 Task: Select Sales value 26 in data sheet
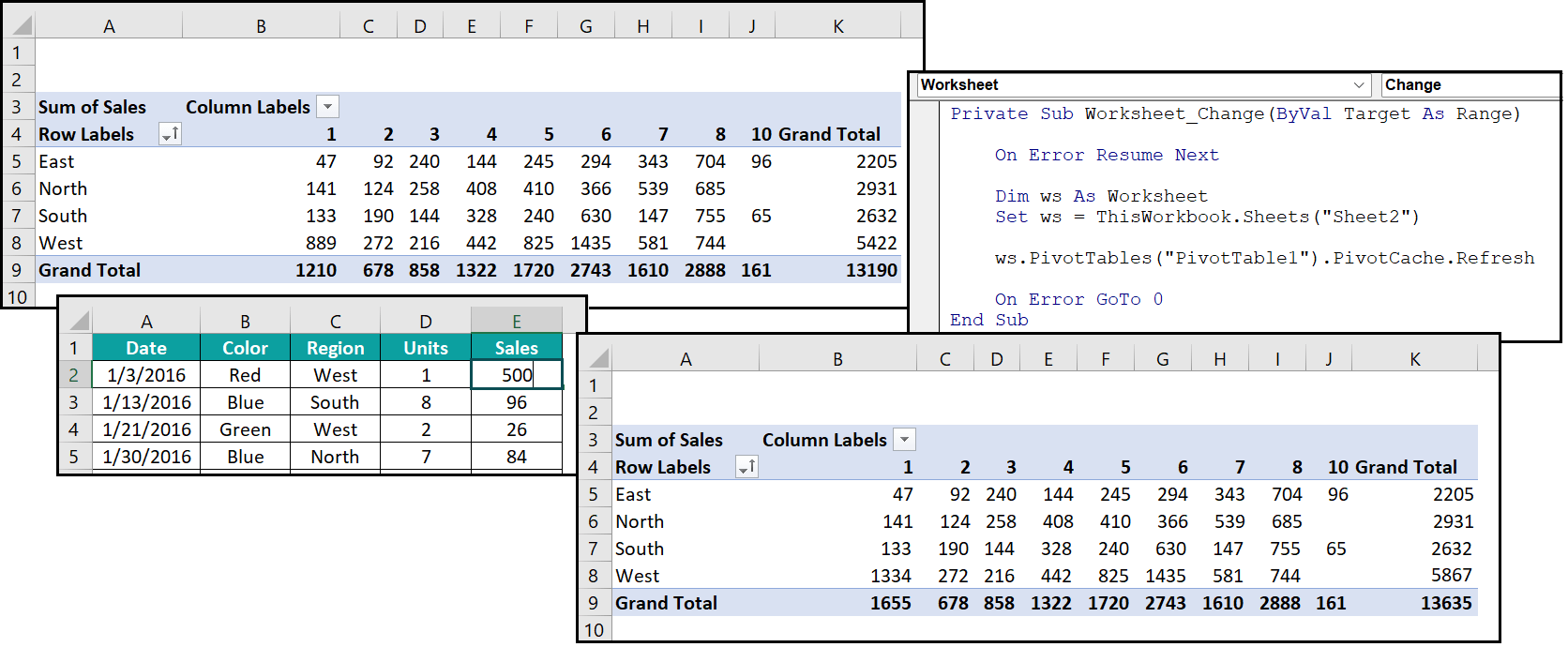point(517,429)
